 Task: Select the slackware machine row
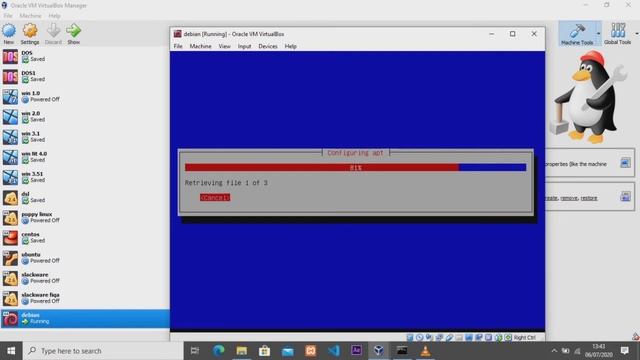(x=85, y=278)
